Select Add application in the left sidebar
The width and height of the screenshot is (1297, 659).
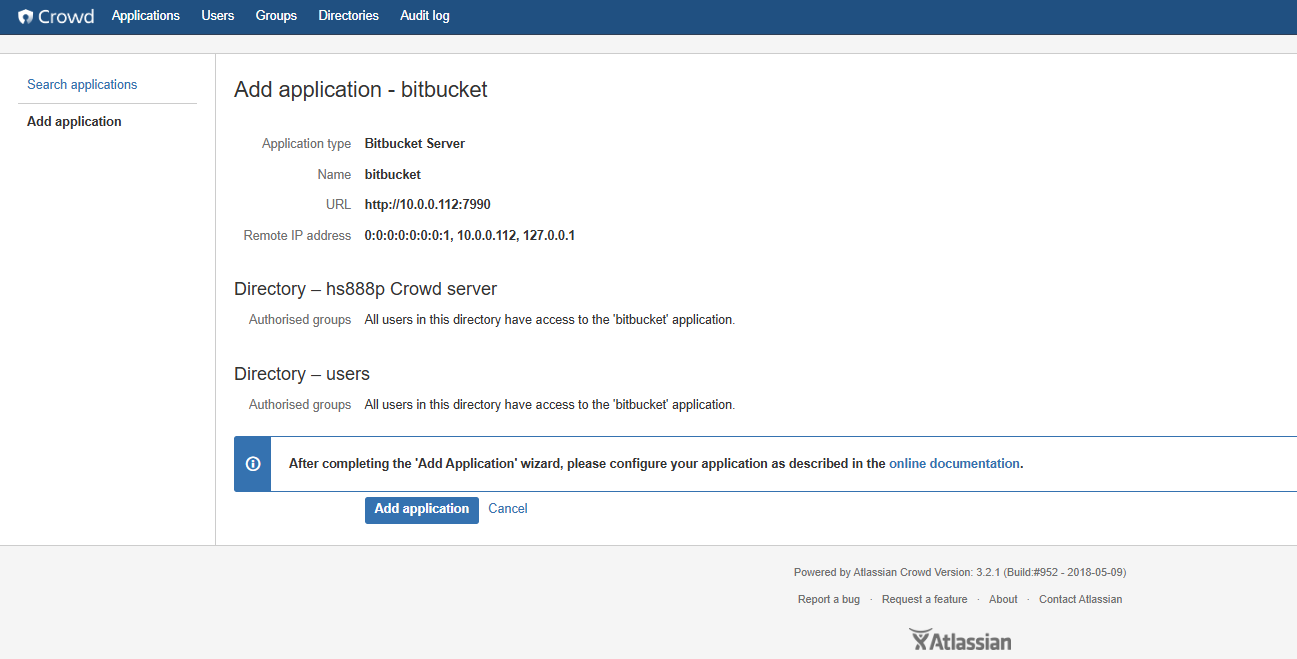pos(74,122)
